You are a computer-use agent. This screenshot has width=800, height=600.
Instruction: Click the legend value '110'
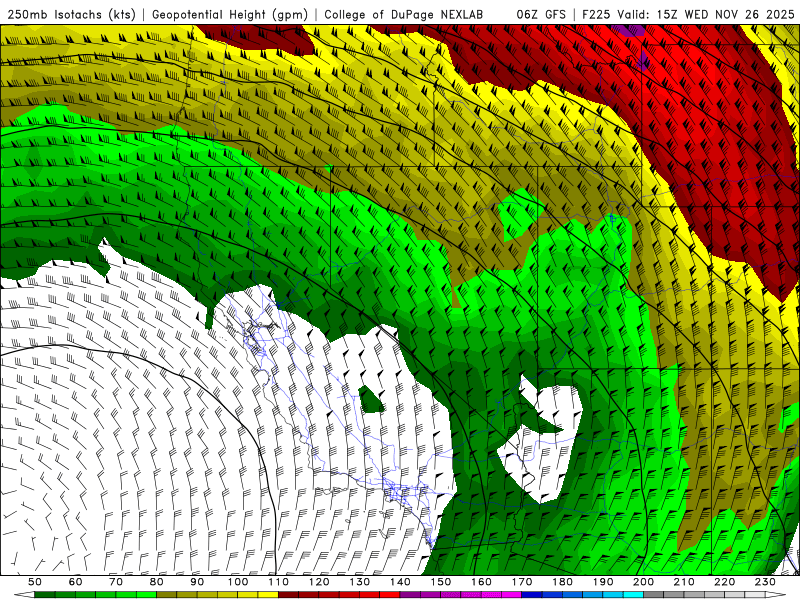click(x=279, y=582)
